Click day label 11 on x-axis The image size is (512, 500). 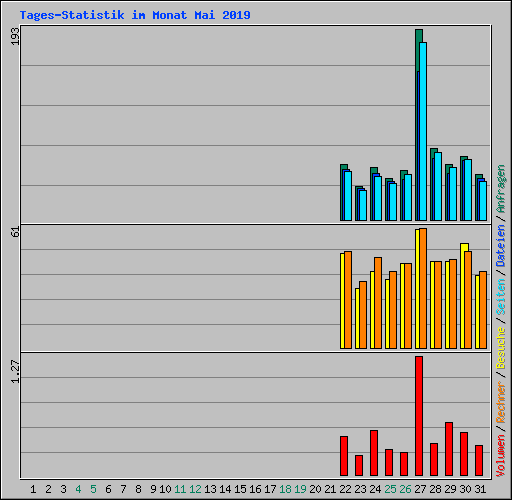[x=180, y=489]
